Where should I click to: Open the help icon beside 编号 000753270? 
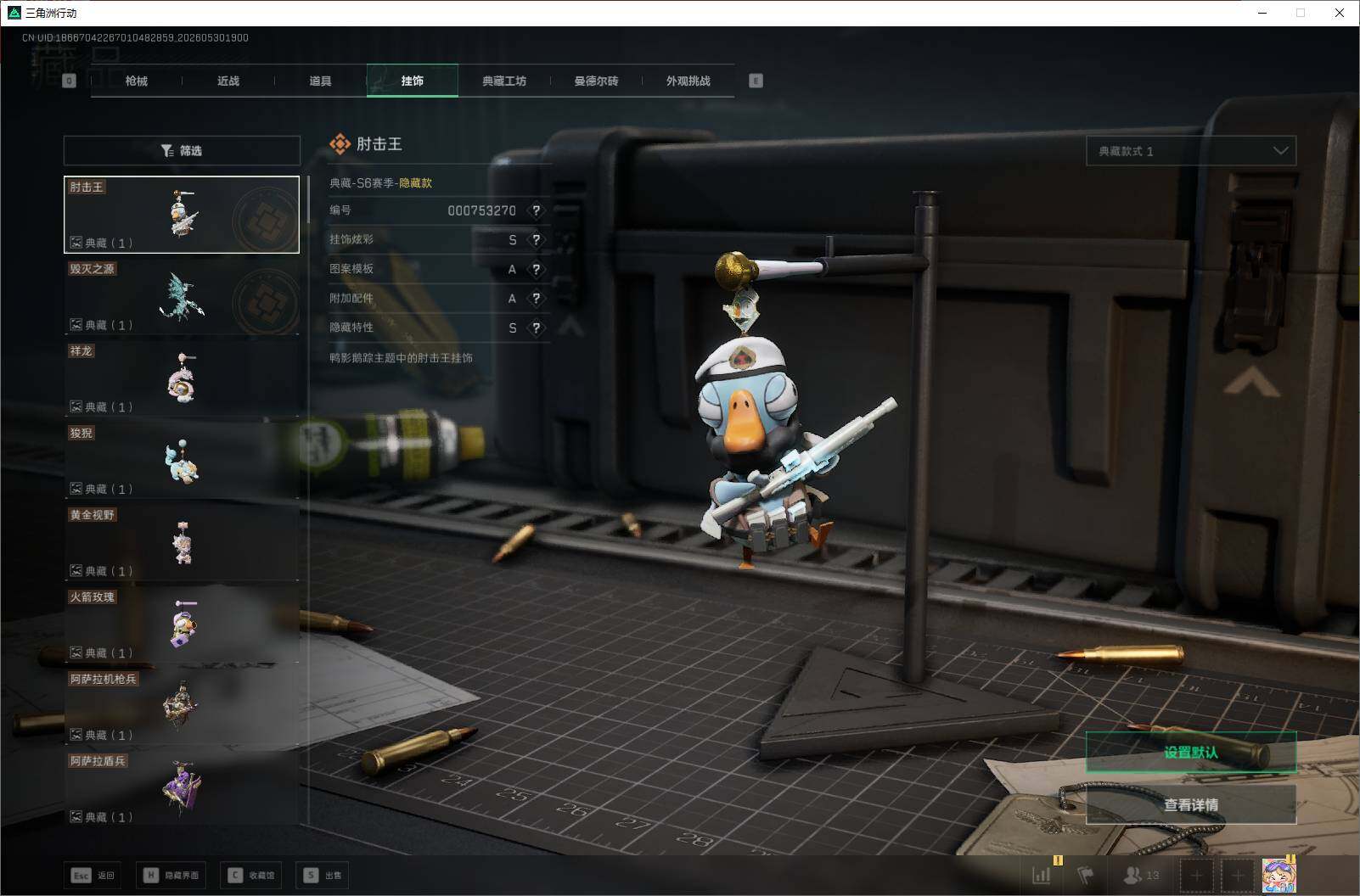[x=536, y=210]
